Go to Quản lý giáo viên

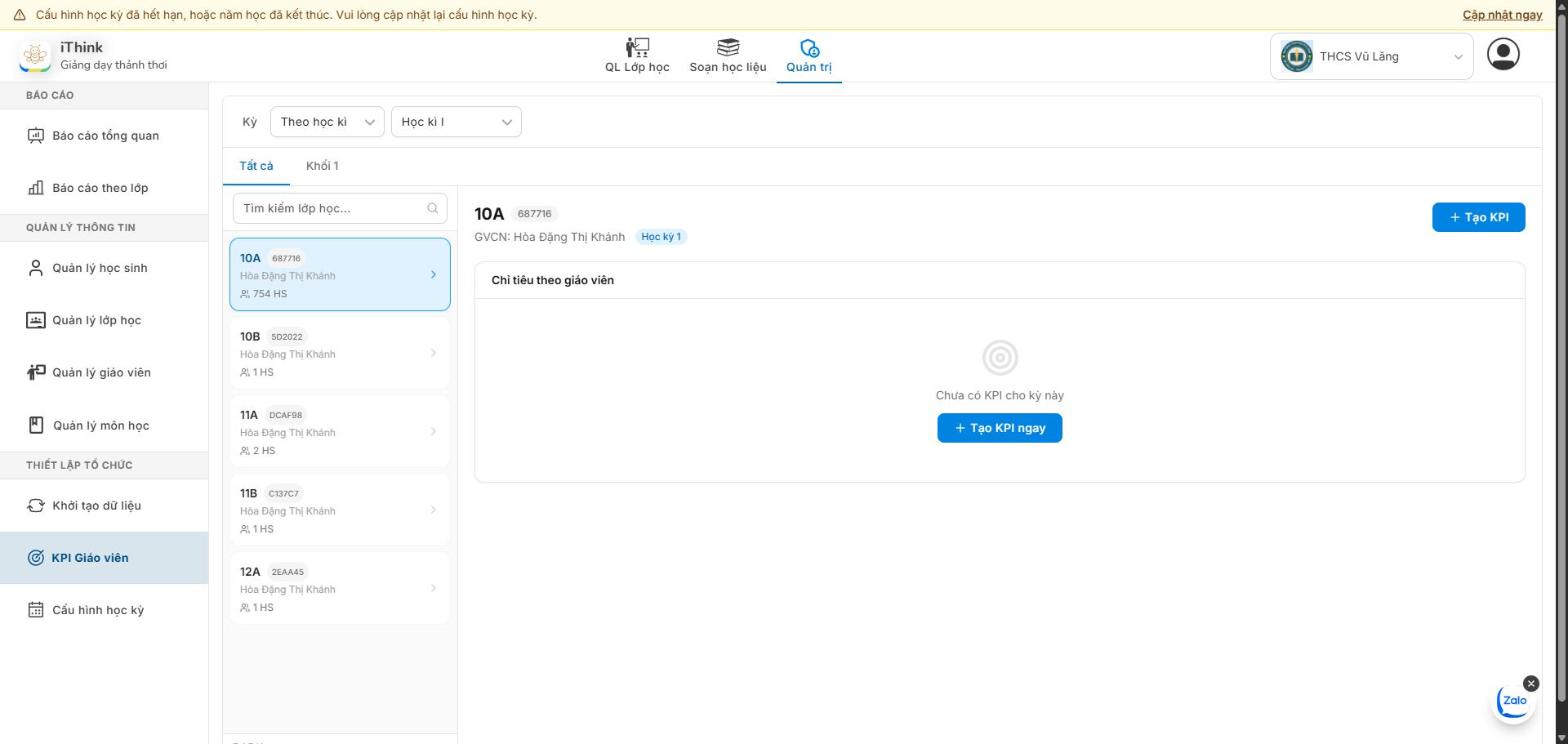point(104,372)
